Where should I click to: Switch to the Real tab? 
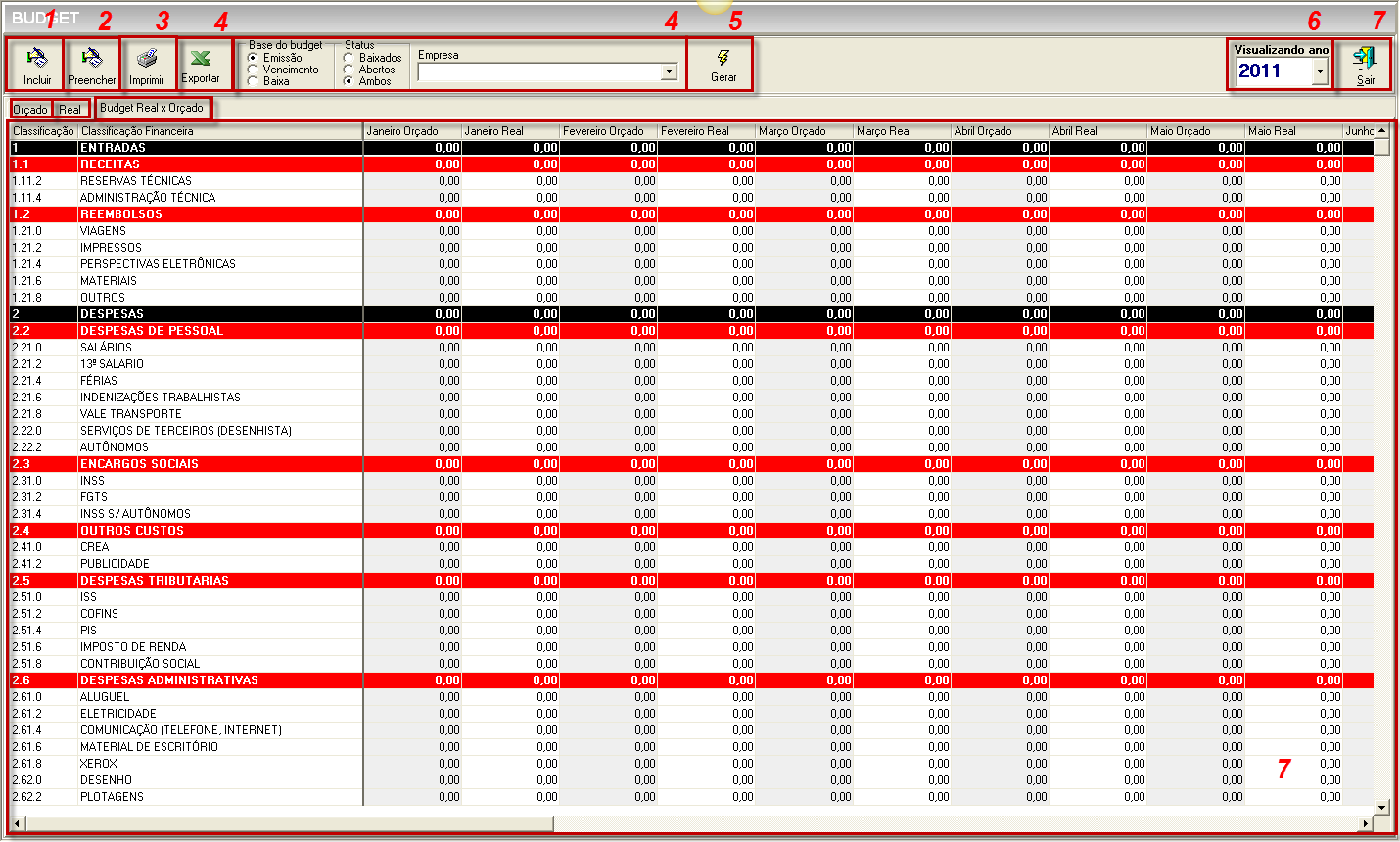pos(70,110)
